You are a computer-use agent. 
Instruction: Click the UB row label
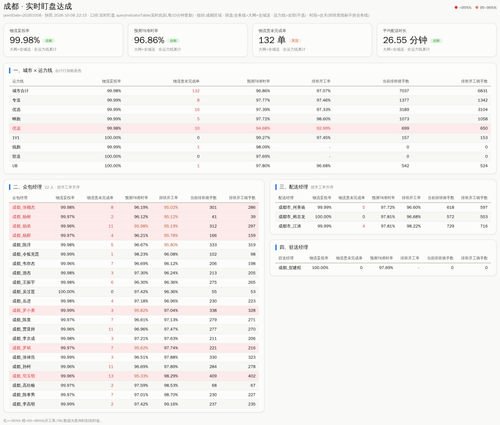15,166
